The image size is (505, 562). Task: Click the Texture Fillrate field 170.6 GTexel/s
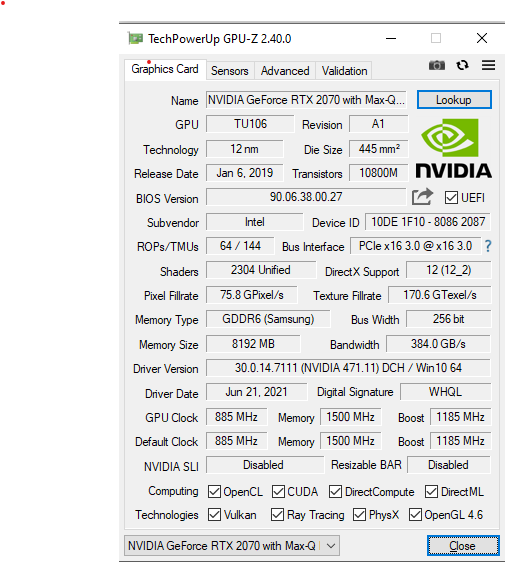(x=439, y=295)
